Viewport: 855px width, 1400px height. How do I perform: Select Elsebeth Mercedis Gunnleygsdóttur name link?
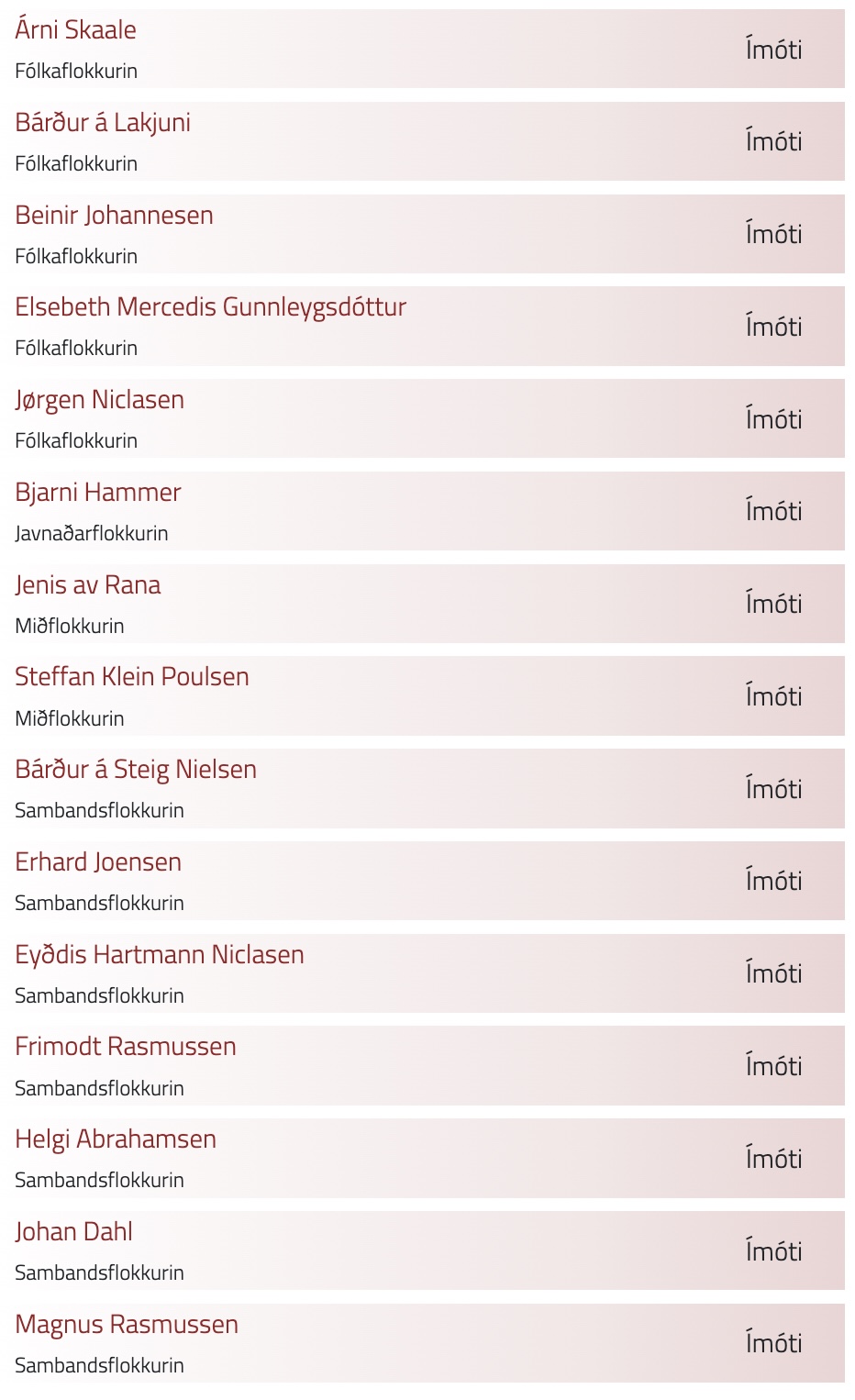tap(210, 307)
